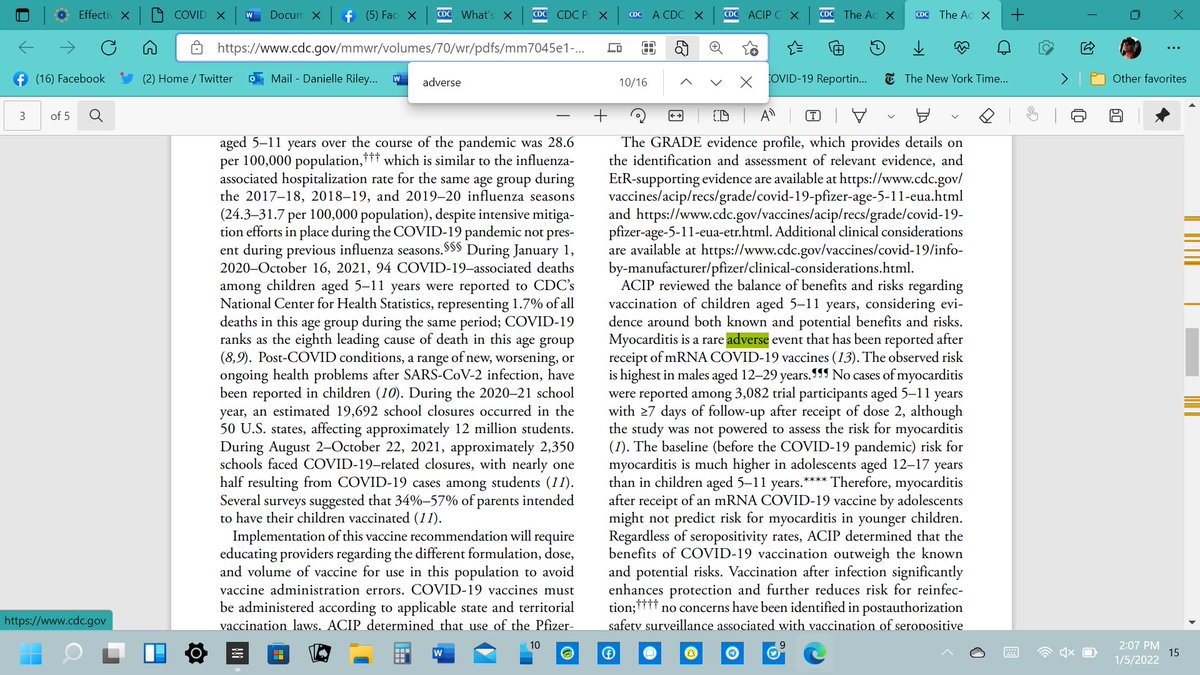The image size is (1200, 675).
Task: Click the PDF page number field
Action: [x=23, y=116]
